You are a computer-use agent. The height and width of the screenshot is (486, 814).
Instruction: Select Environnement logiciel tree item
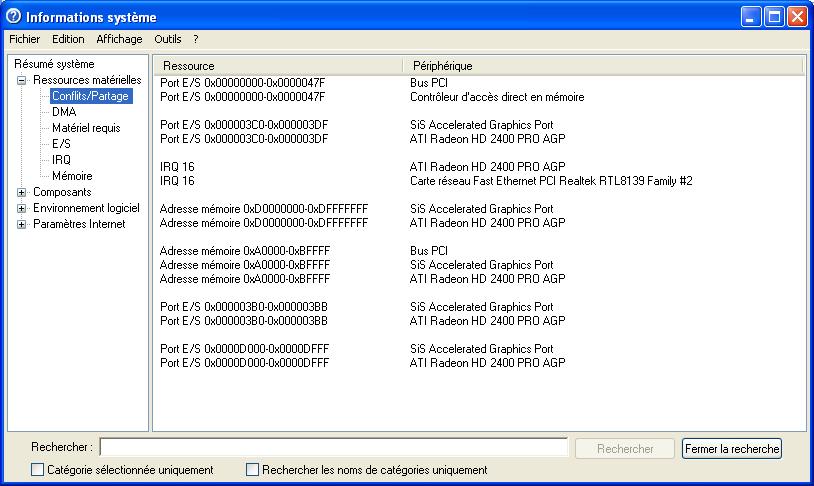[86, 208]
